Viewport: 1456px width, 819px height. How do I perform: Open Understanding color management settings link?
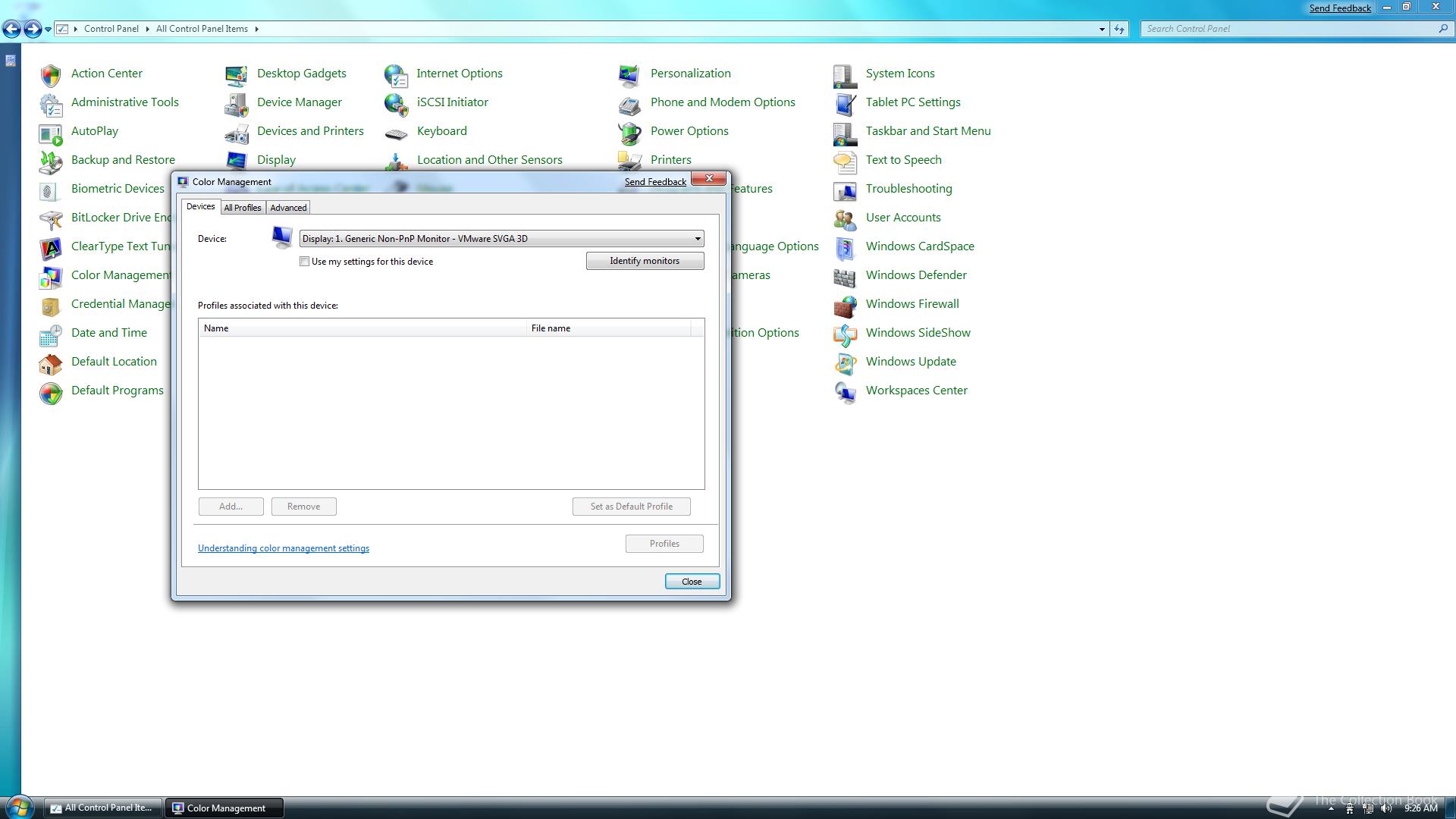(284, 548)
